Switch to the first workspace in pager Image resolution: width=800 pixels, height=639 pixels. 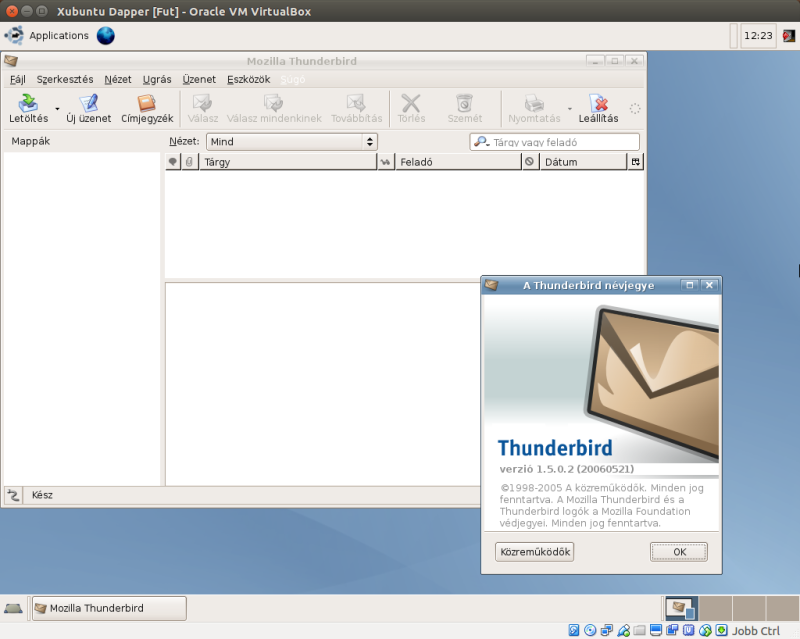pyautogui.click(x=681, y=608)
